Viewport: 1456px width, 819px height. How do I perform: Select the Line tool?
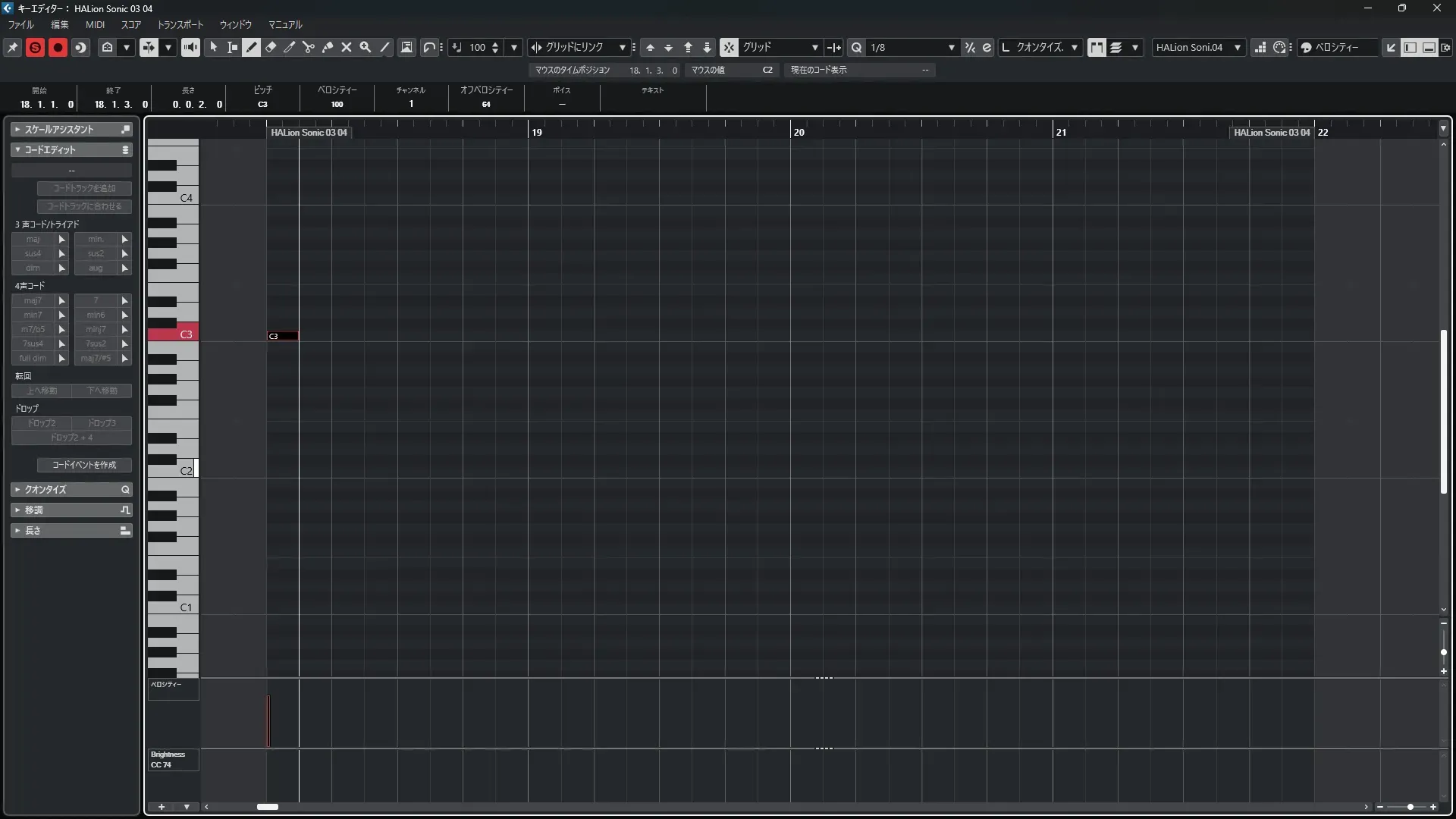[384, 47]
